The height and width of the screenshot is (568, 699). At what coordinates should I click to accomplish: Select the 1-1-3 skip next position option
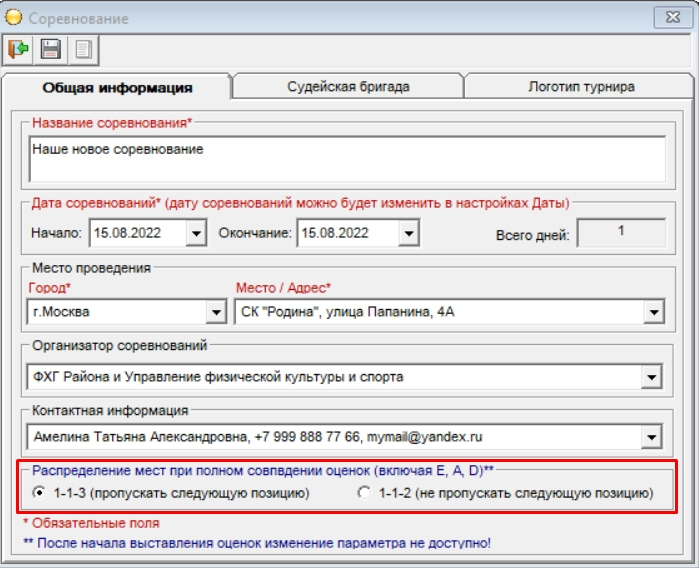point(39,492)
